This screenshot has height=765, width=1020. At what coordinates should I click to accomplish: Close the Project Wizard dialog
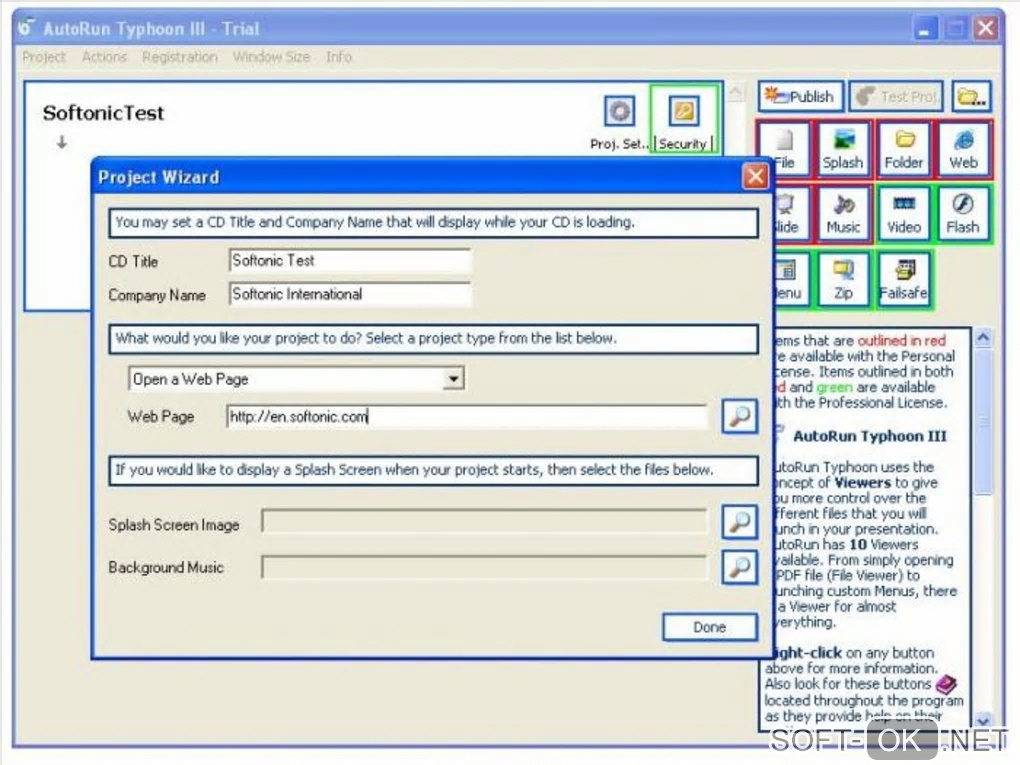point(755,176)
